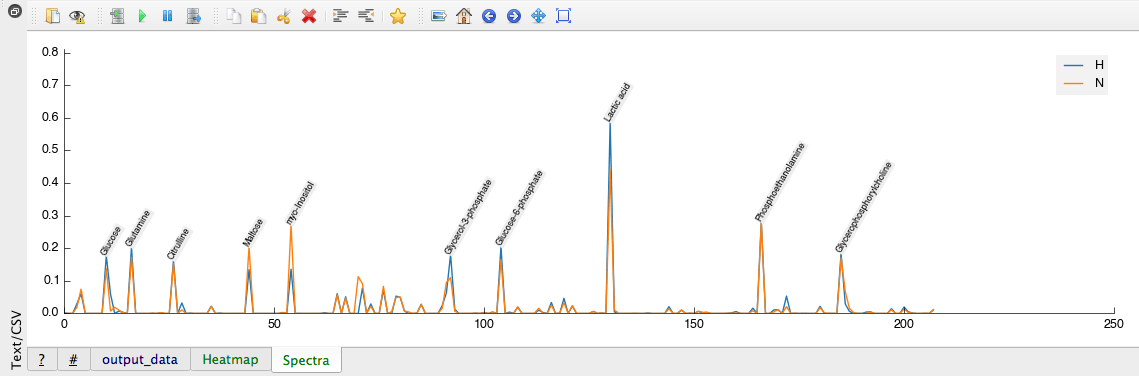Open the hash # tab
Image resolution: width=1139 pixels, height=376 pixels.
(73, 359)
